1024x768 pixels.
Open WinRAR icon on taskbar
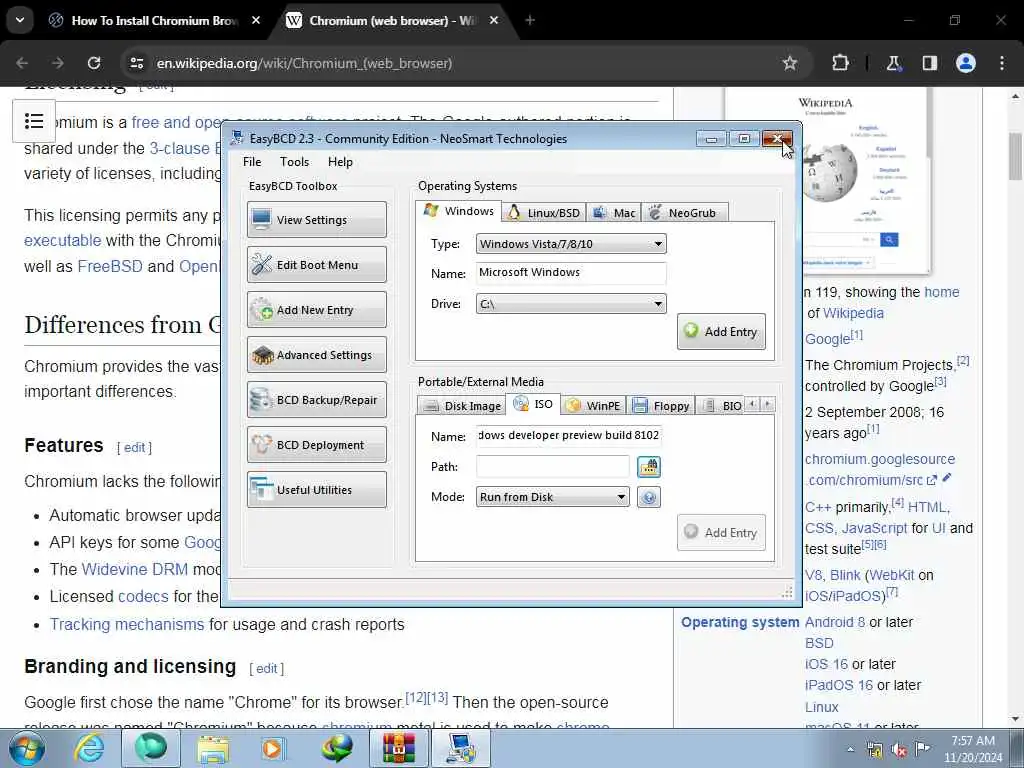pos(398,748)
